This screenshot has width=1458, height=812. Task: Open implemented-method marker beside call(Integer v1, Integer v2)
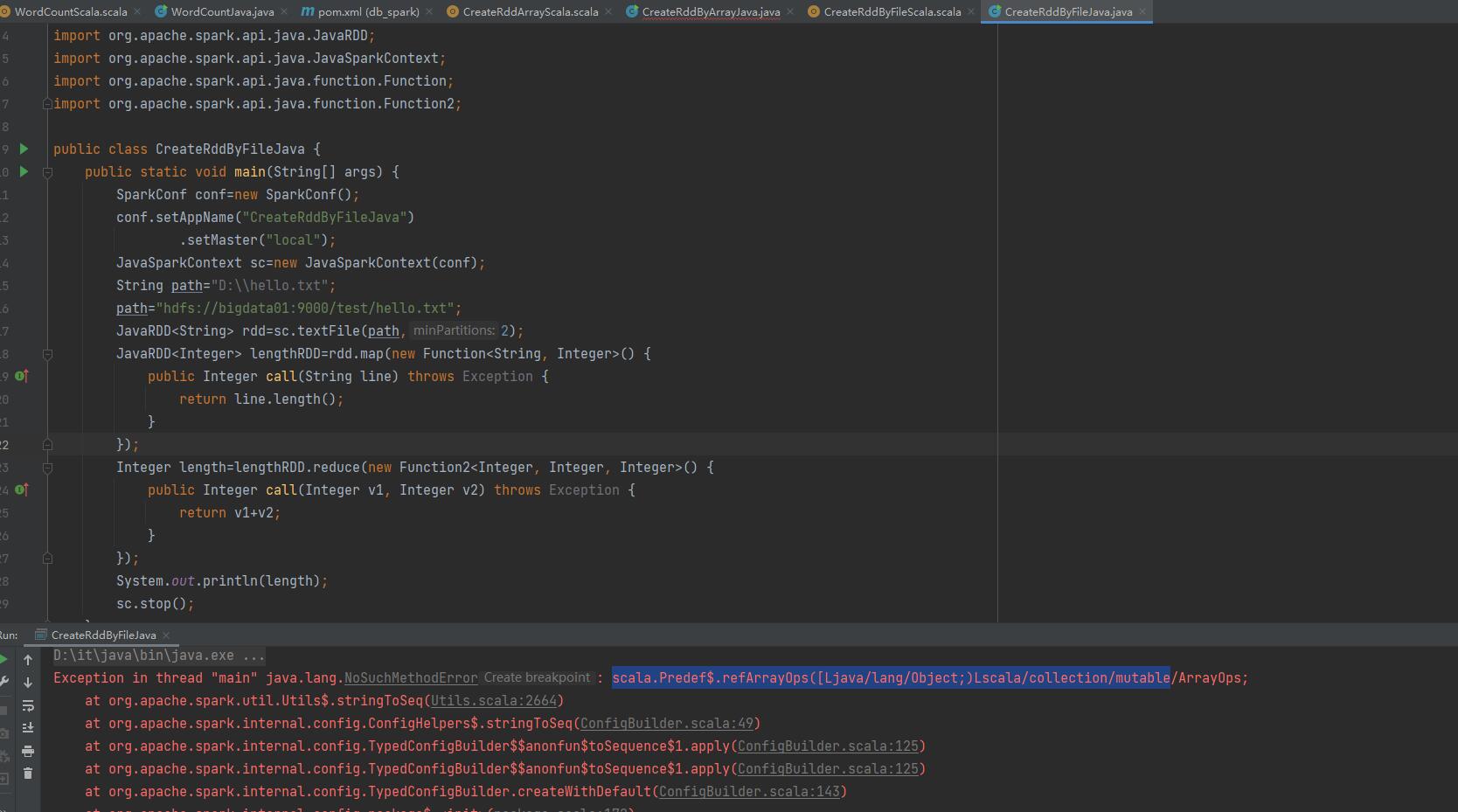point(22,489)
